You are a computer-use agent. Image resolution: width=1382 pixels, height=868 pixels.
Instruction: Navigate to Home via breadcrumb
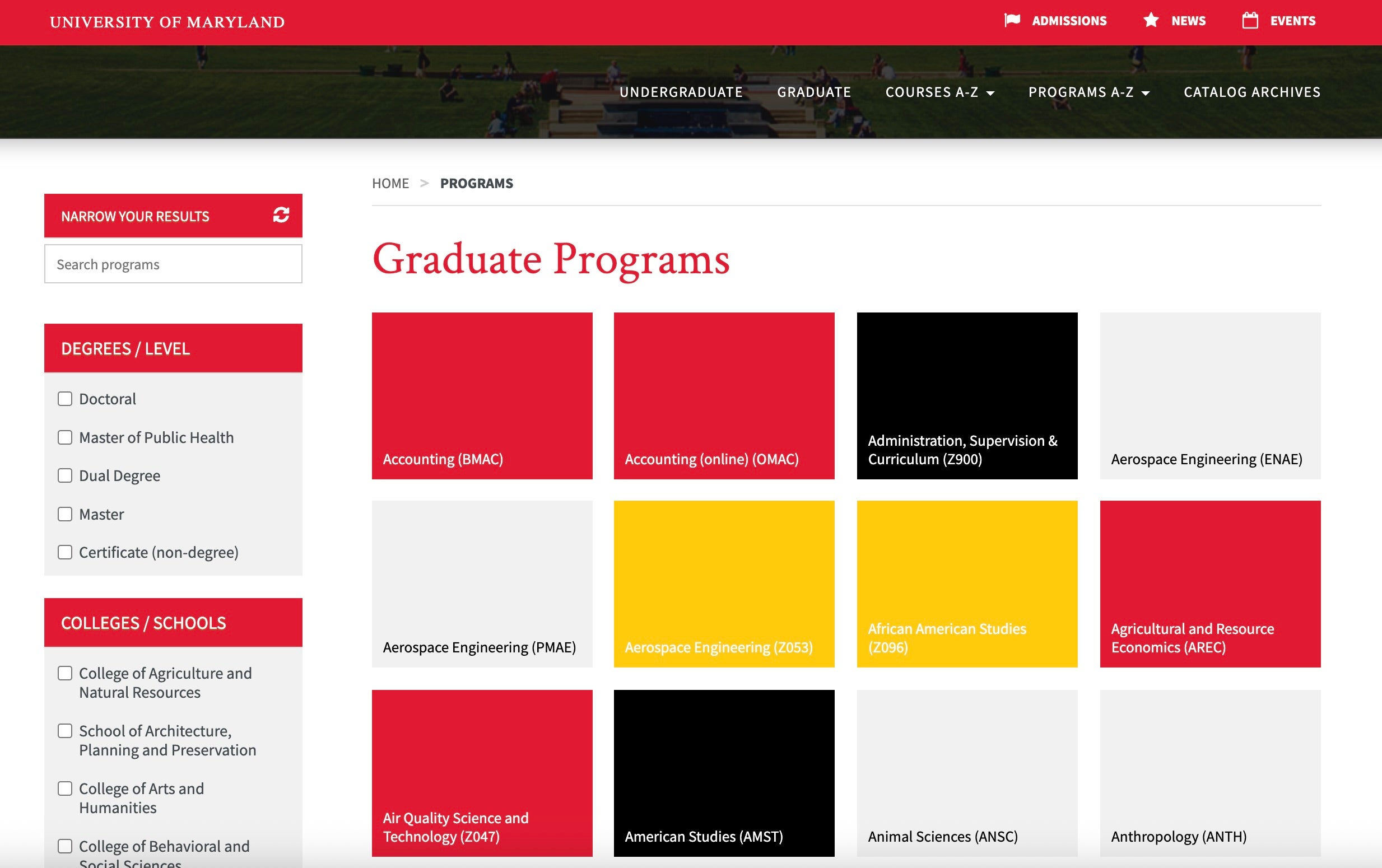tap(391, 183)
